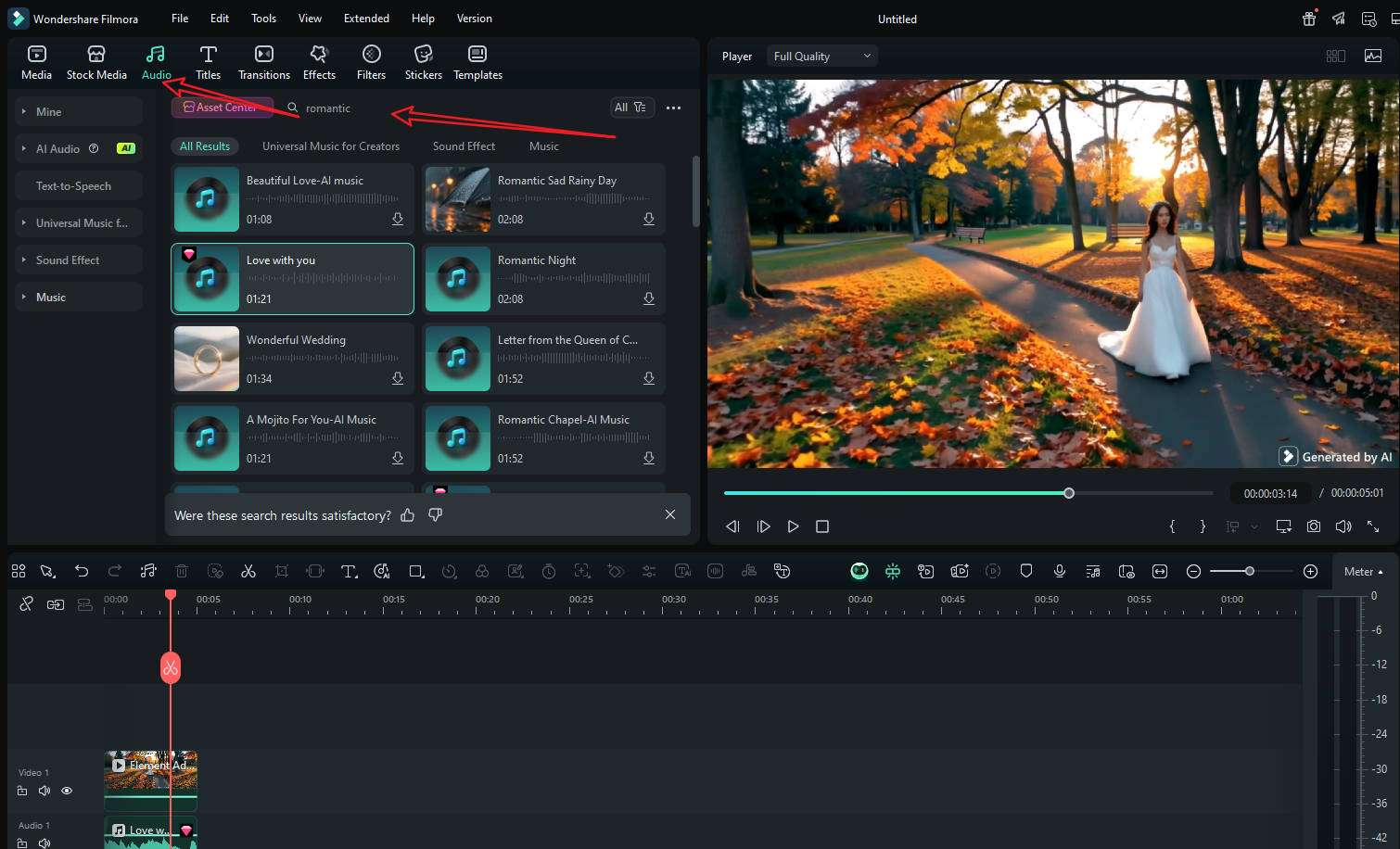Mute the Audio 1 track

45,843
